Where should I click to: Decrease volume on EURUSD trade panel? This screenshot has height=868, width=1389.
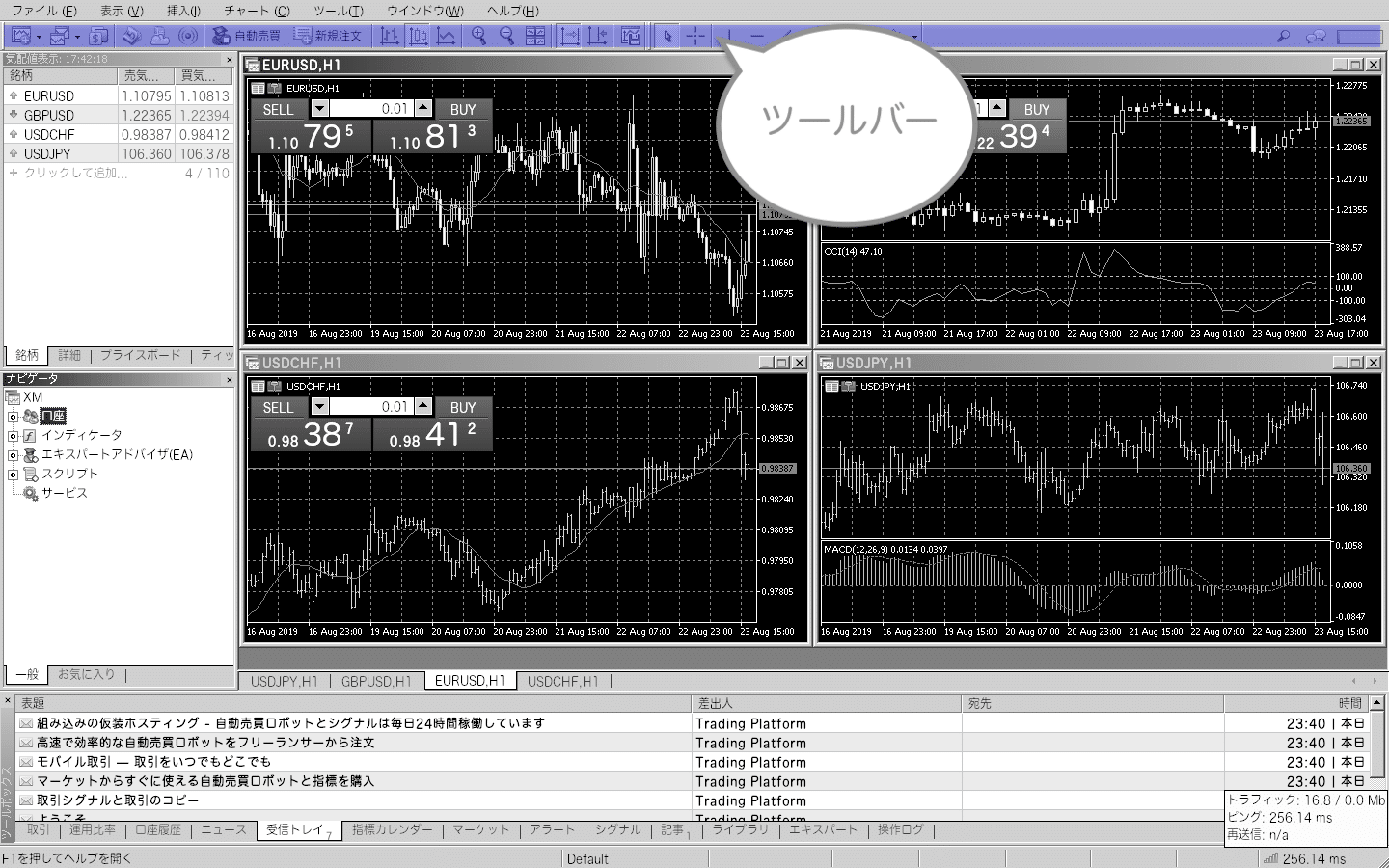[319, 109]
